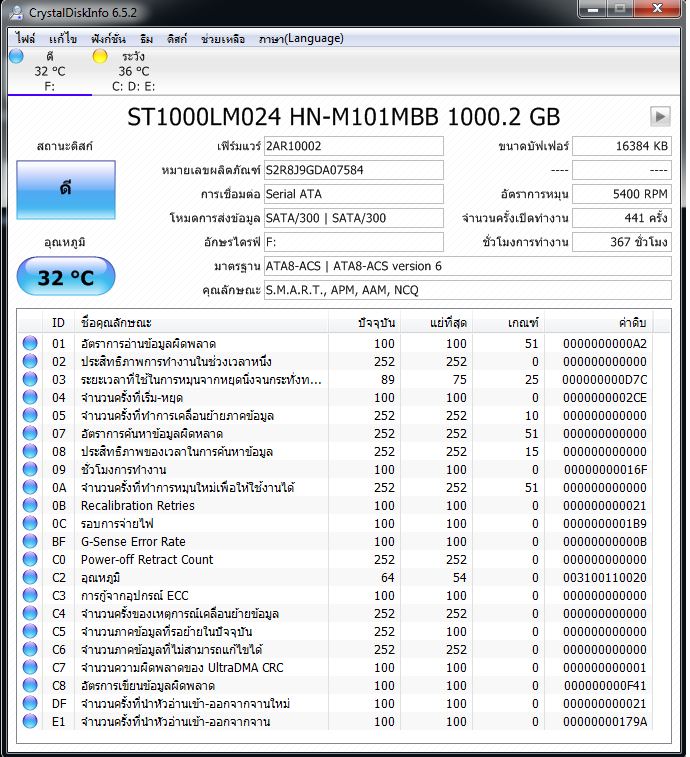Viewport: 690px width, 757px height.
Task: Click status orb for attribute 05
Action: (30, 415)
